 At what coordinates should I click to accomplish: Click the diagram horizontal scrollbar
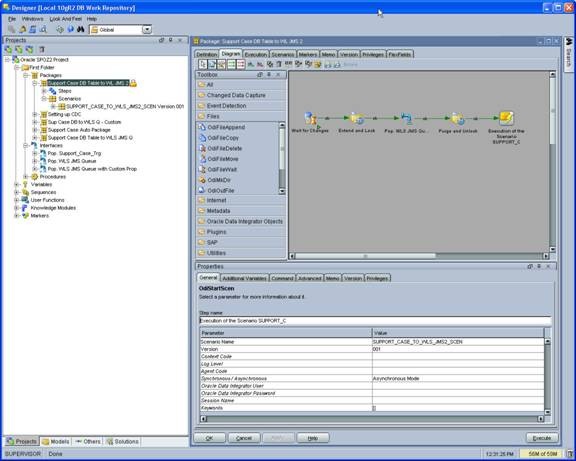419,256
